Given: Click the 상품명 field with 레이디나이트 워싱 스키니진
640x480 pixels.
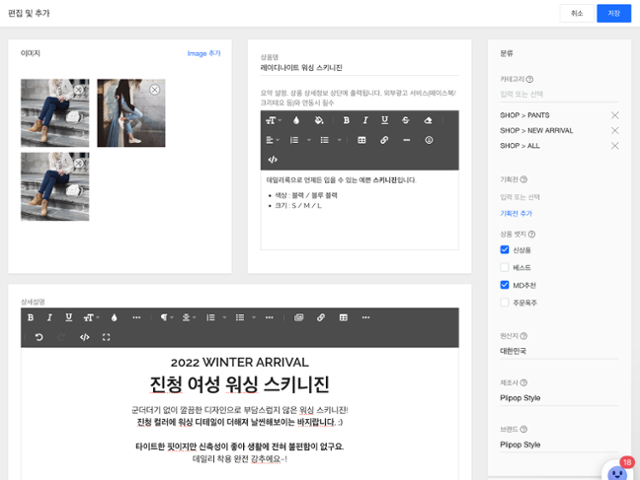Looking at the screenshot, I should 359,68.
